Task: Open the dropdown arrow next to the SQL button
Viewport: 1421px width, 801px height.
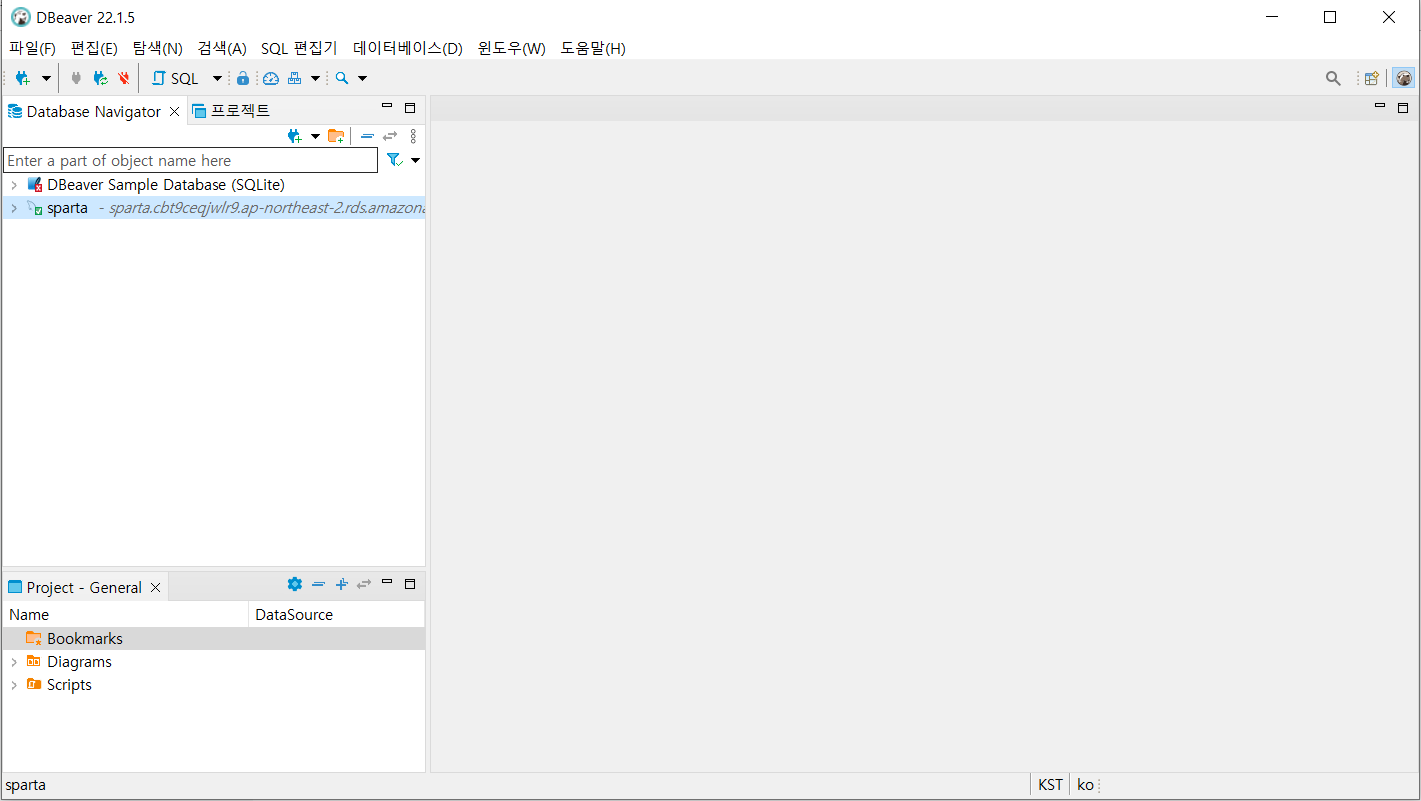Action: pyautogui.click(x=217, y=78)
